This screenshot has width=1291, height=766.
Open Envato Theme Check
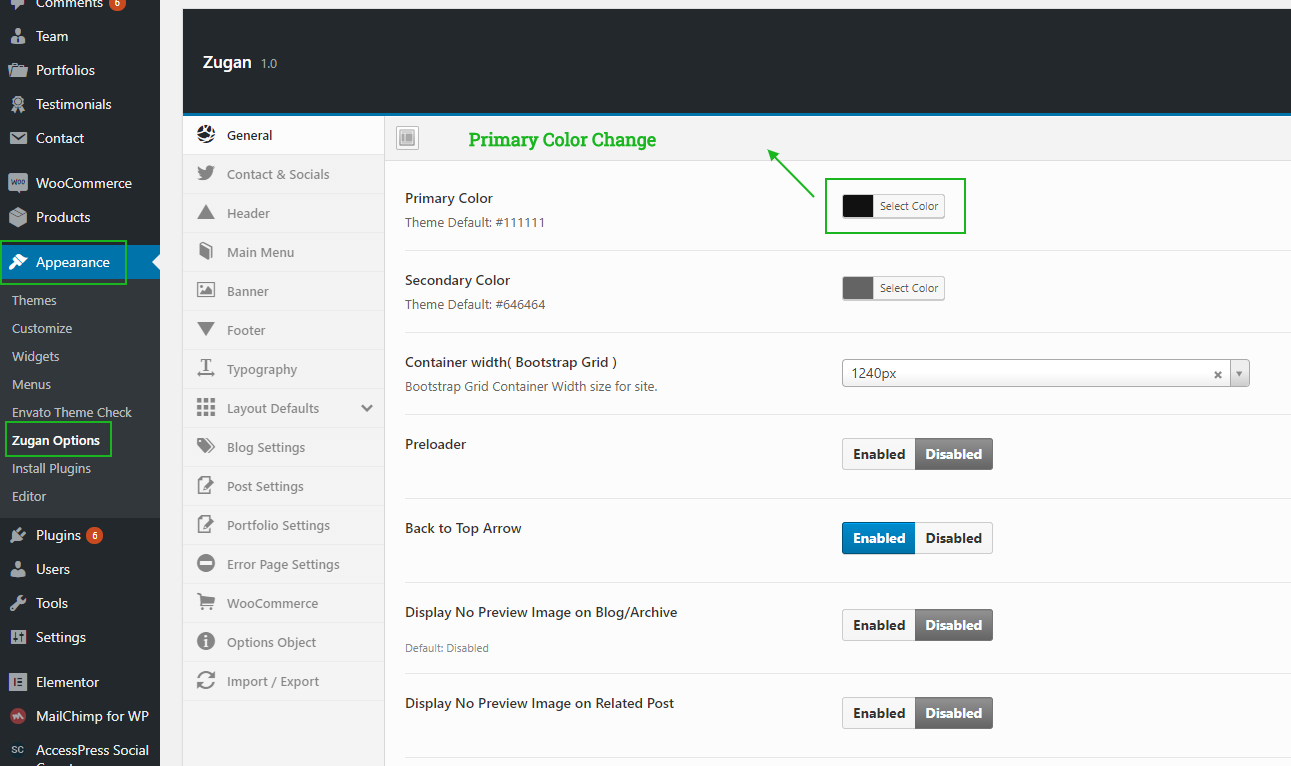click(72, 412)
